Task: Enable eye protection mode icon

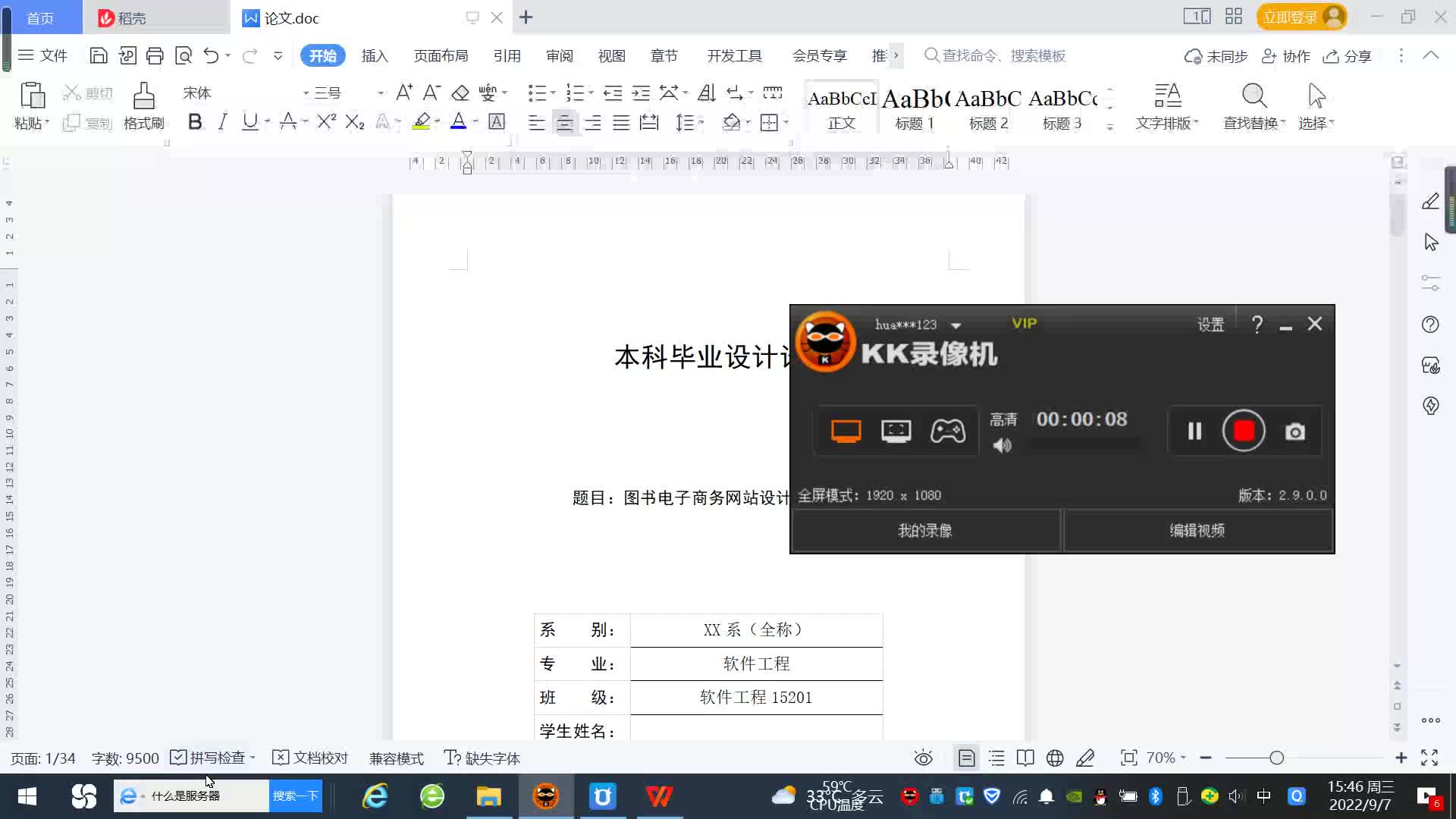Action: [923, 758]
